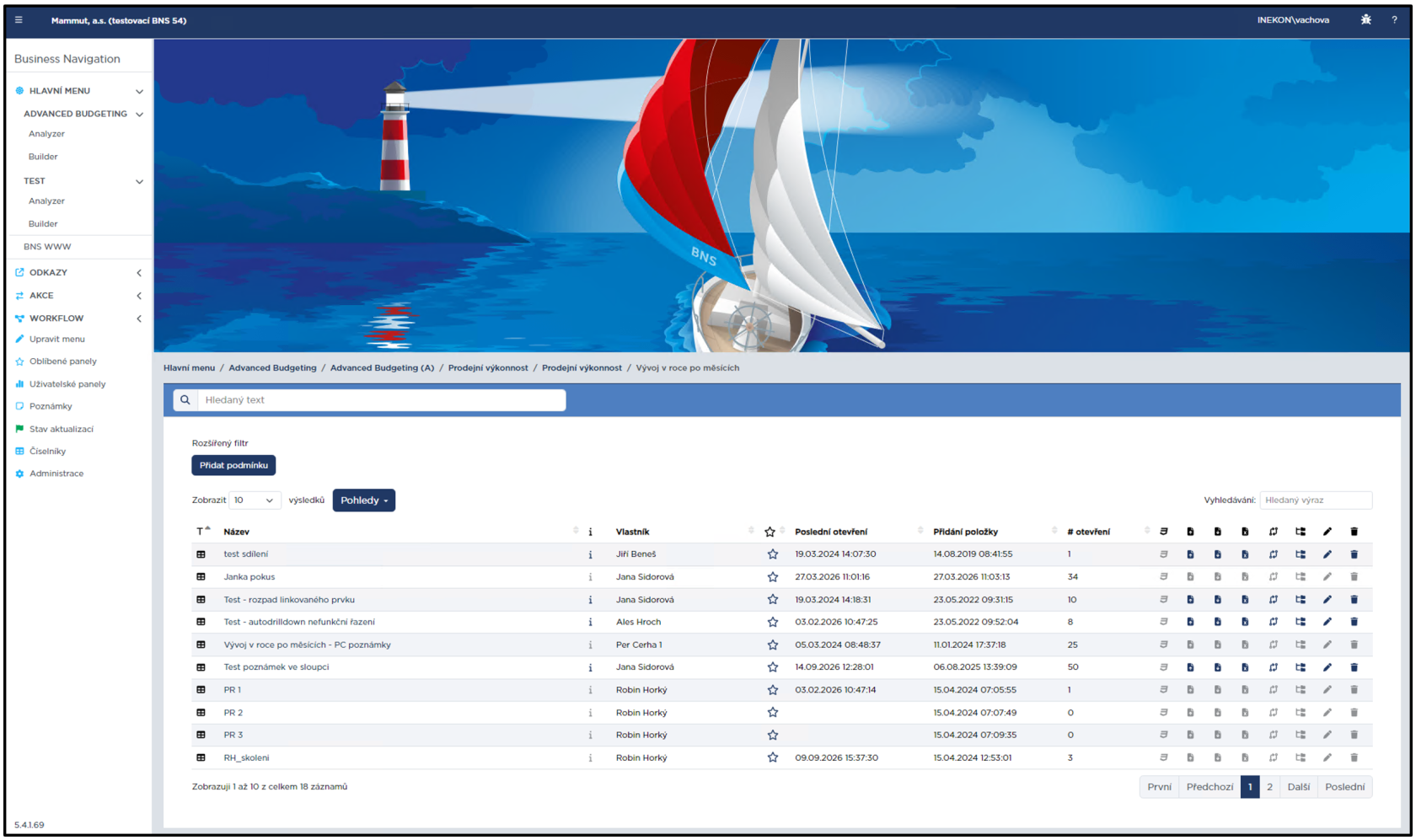Open Administrace in sidebar
1416x840 pixels.
pos(56,474)
